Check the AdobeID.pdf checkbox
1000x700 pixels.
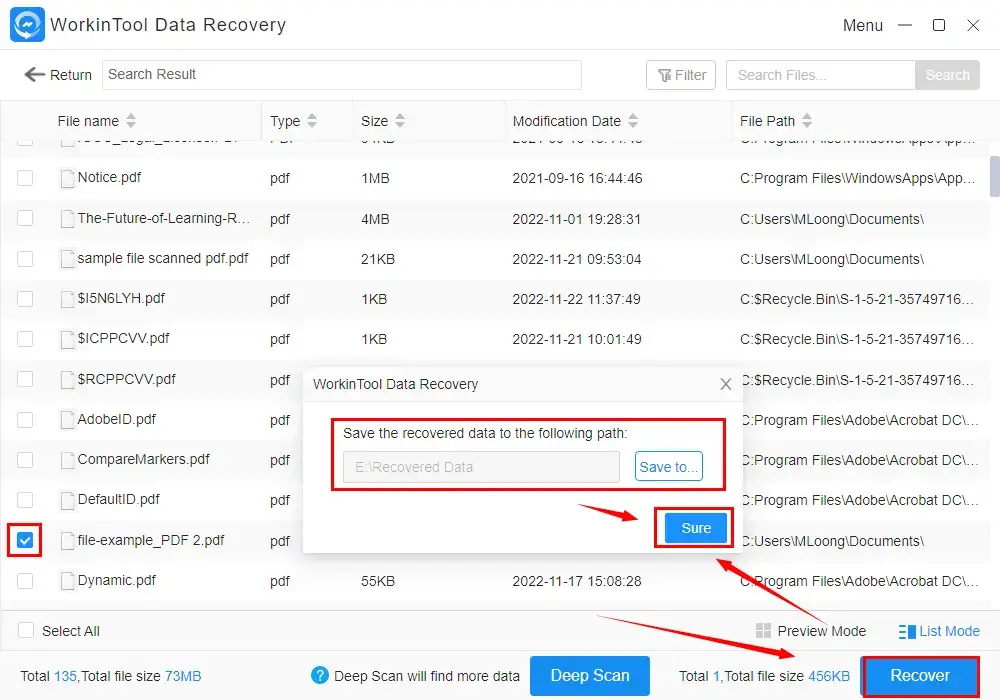coord(25,419)
